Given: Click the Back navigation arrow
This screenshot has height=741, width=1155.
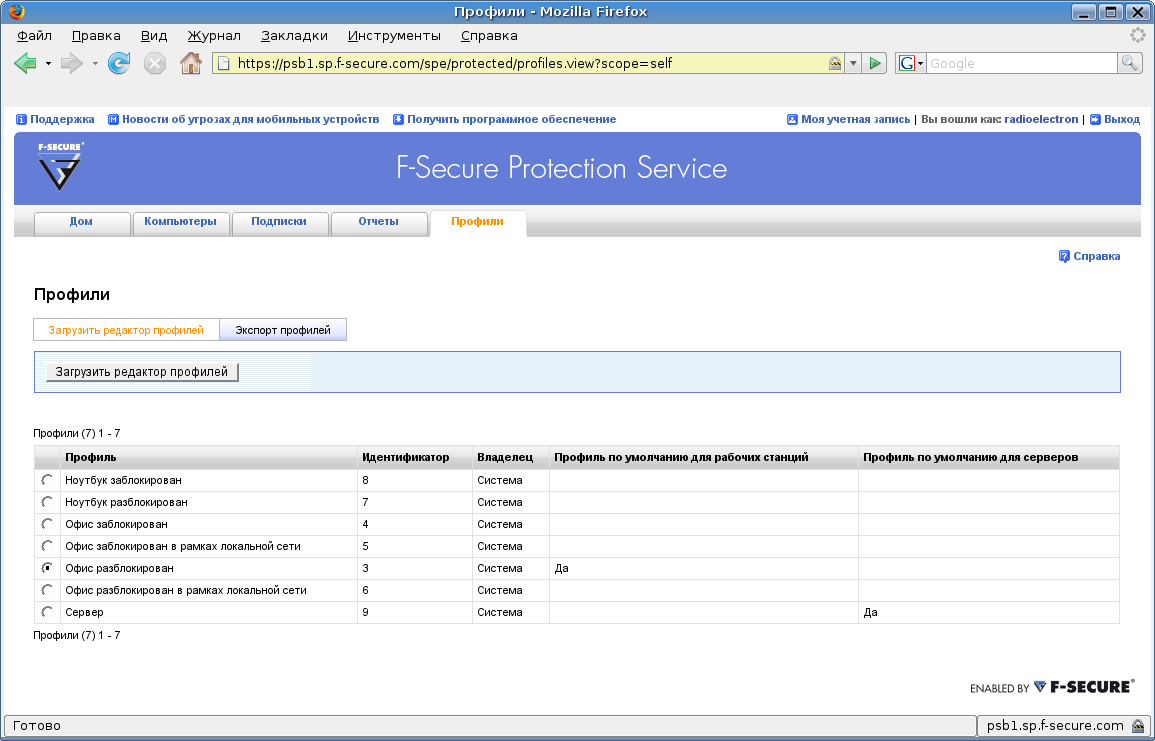Looking at the screenshot, I should tap(25, 63).
